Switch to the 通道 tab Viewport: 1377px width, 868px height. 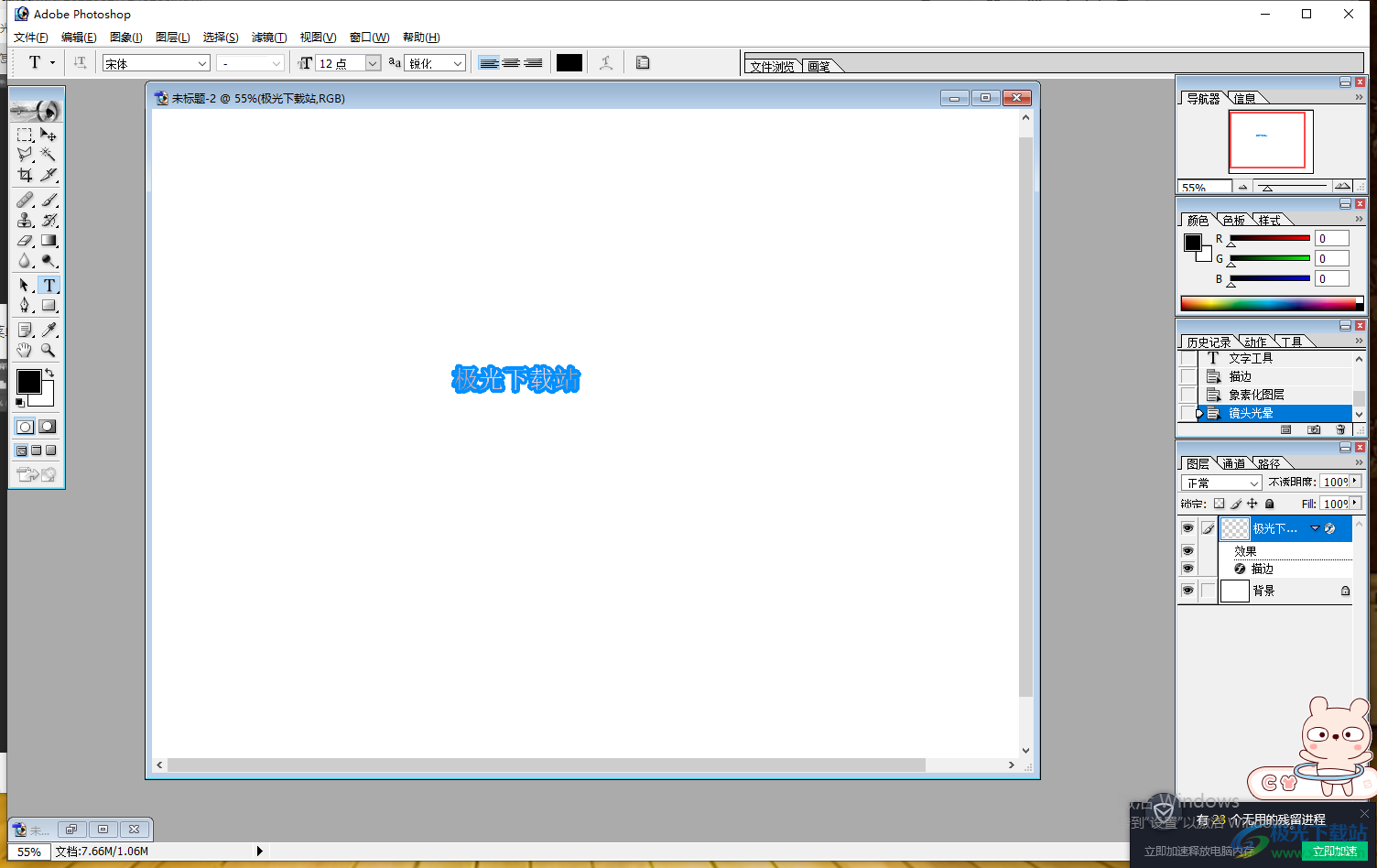[x=1233, y=463]
